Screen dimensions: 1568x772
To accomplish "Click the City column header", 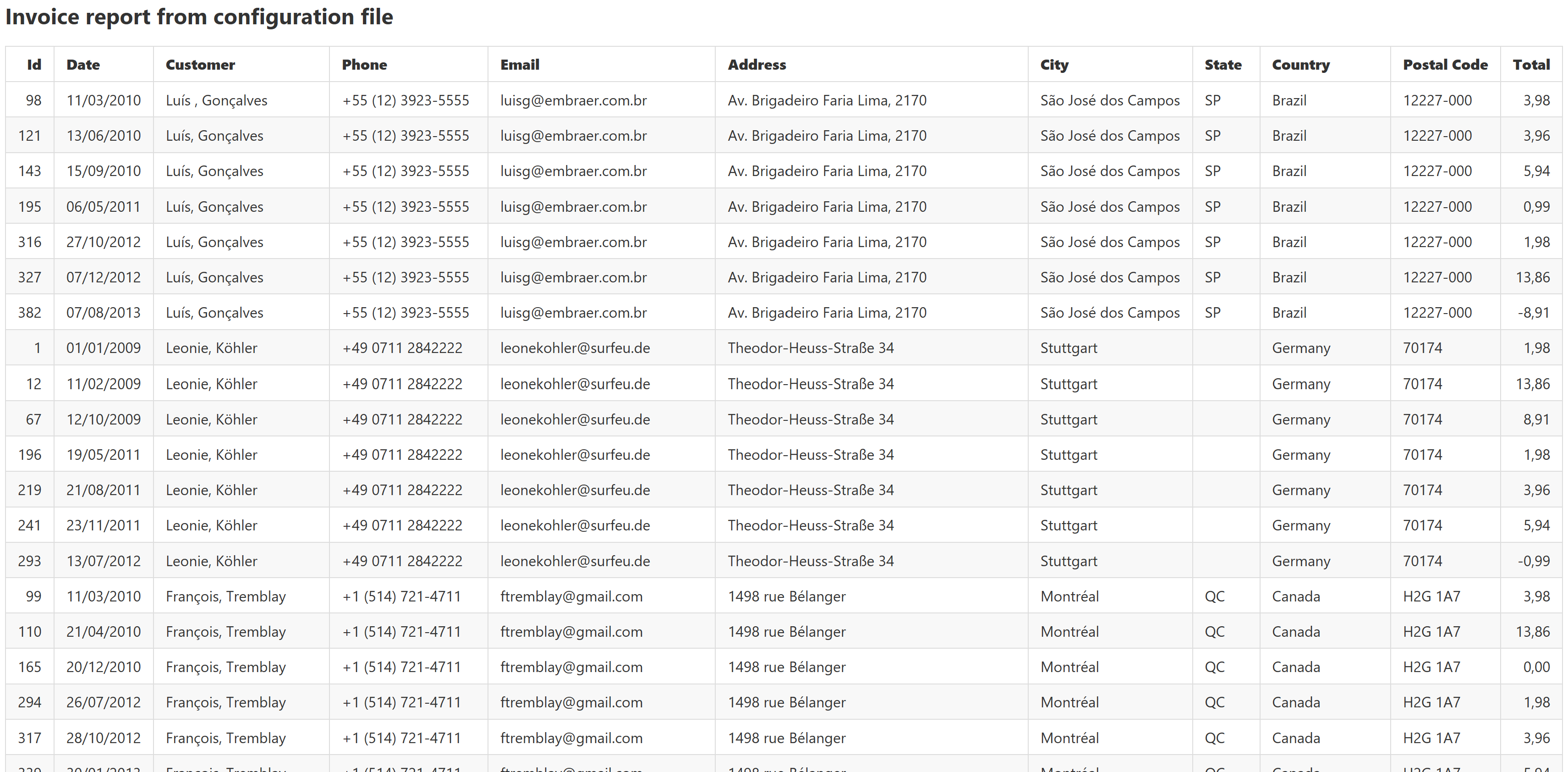I will point(1053,65).
